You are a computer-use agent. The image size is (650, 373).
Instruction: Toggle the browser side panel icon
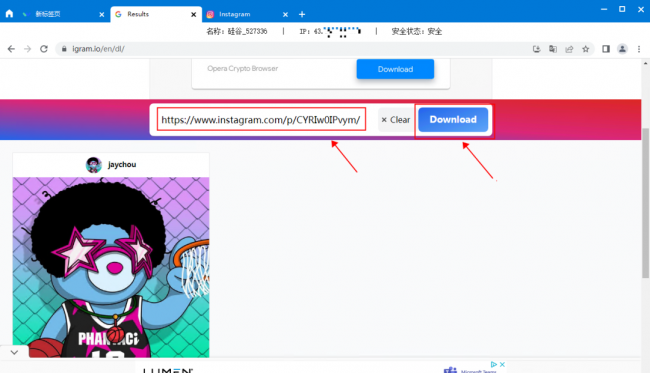(x=606, y=49)
